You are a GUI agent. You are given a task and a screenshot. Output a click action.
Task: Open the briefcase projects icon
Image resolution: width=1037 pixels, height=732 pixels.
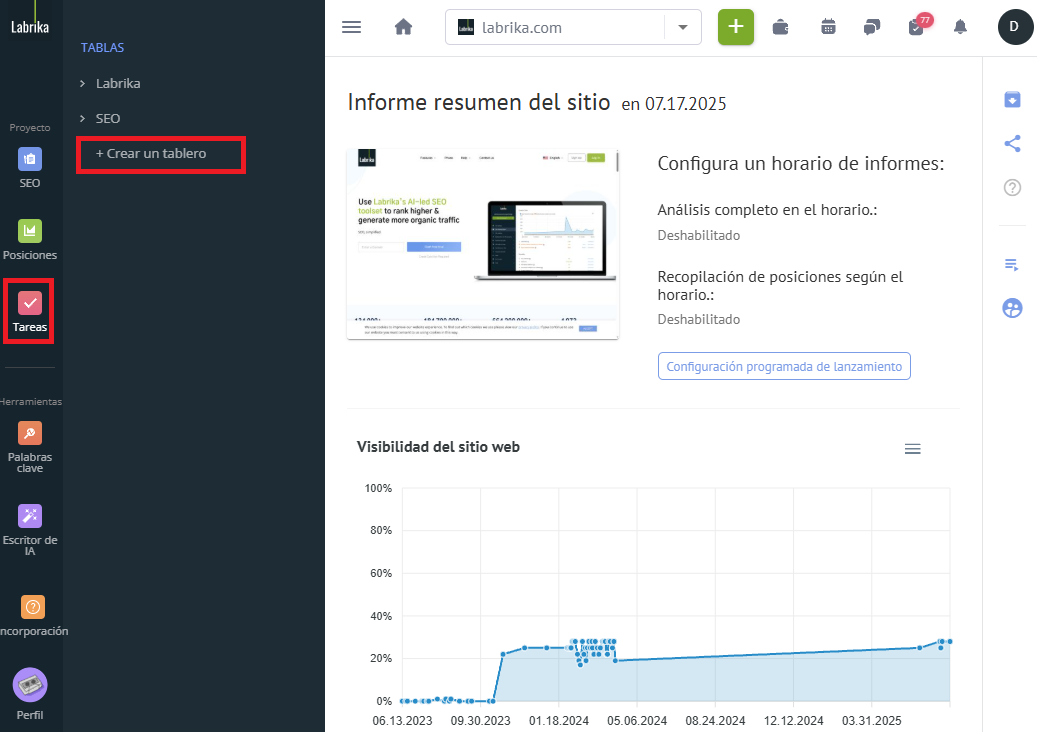(780, 27)
